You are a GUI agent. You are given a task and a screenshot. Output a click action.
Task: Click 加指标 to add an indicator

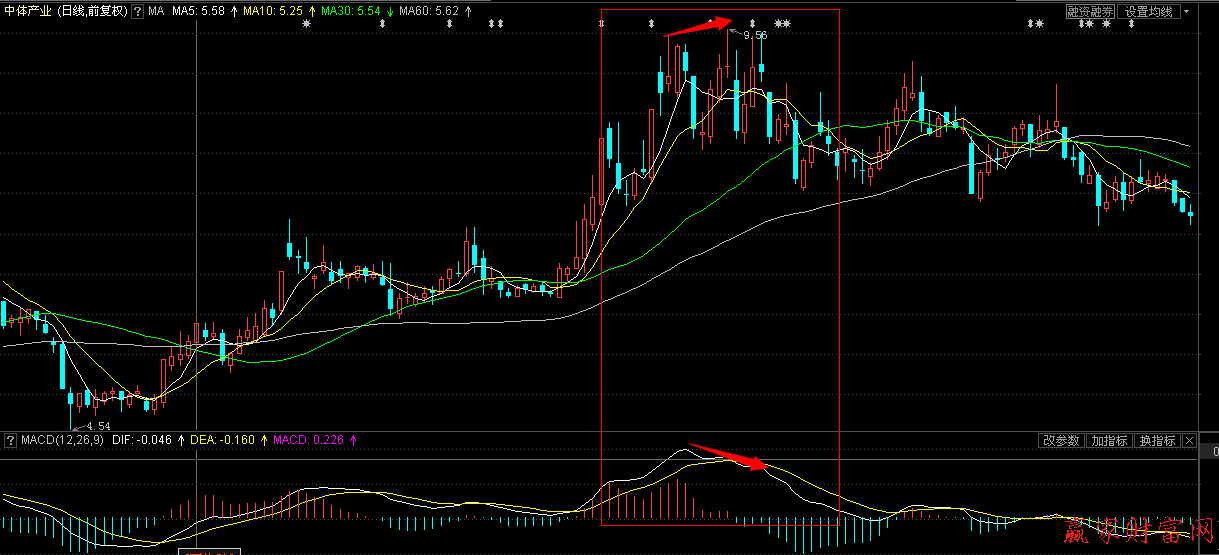point(1109,441)
